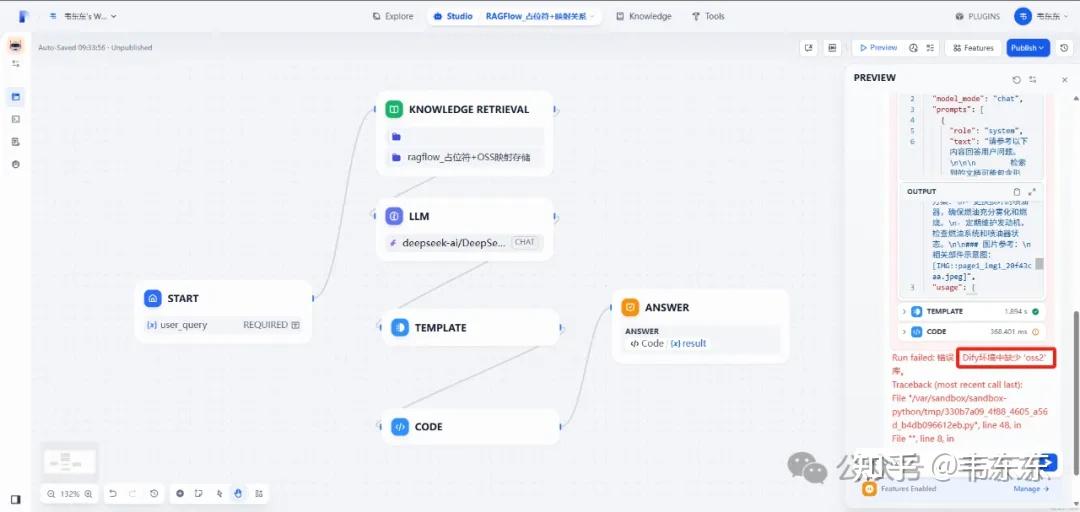Expand the CODE trace row

[970, 331]
